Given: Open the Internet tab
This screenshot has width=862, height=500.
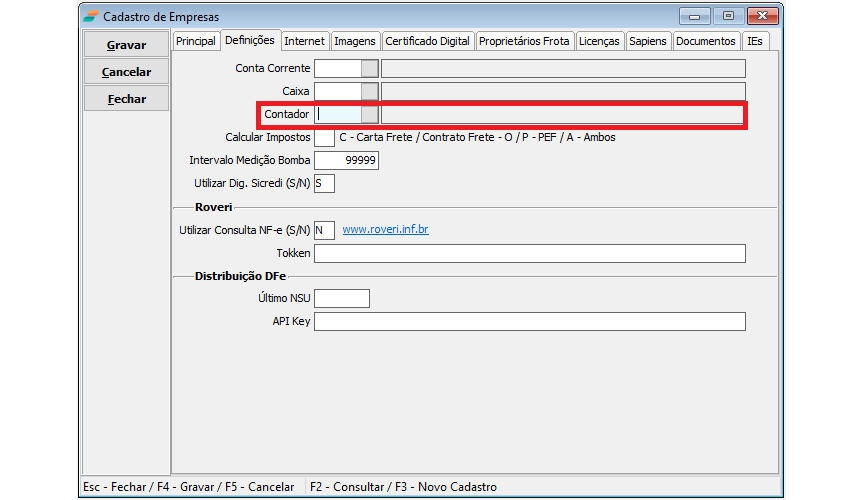Looking at the screenshot, I should (304, 41).
